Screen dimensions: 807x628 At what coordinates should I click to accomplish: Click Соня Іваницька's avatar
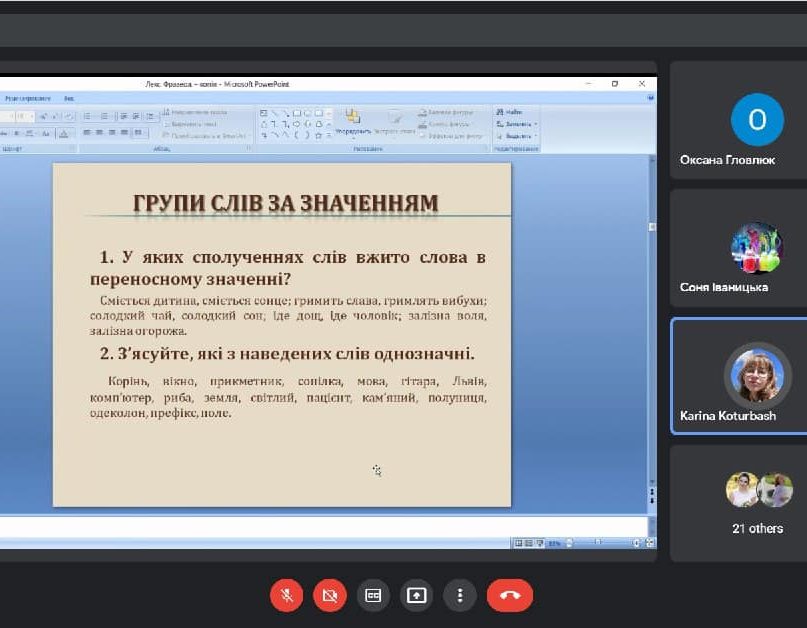[x=756, y=247]
